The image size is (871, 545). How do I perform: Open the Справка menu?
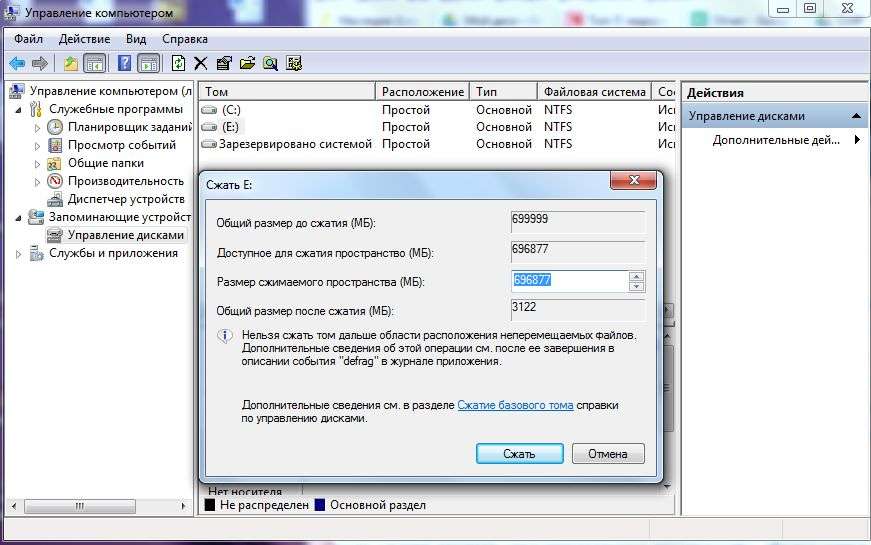tap(185, 39)
